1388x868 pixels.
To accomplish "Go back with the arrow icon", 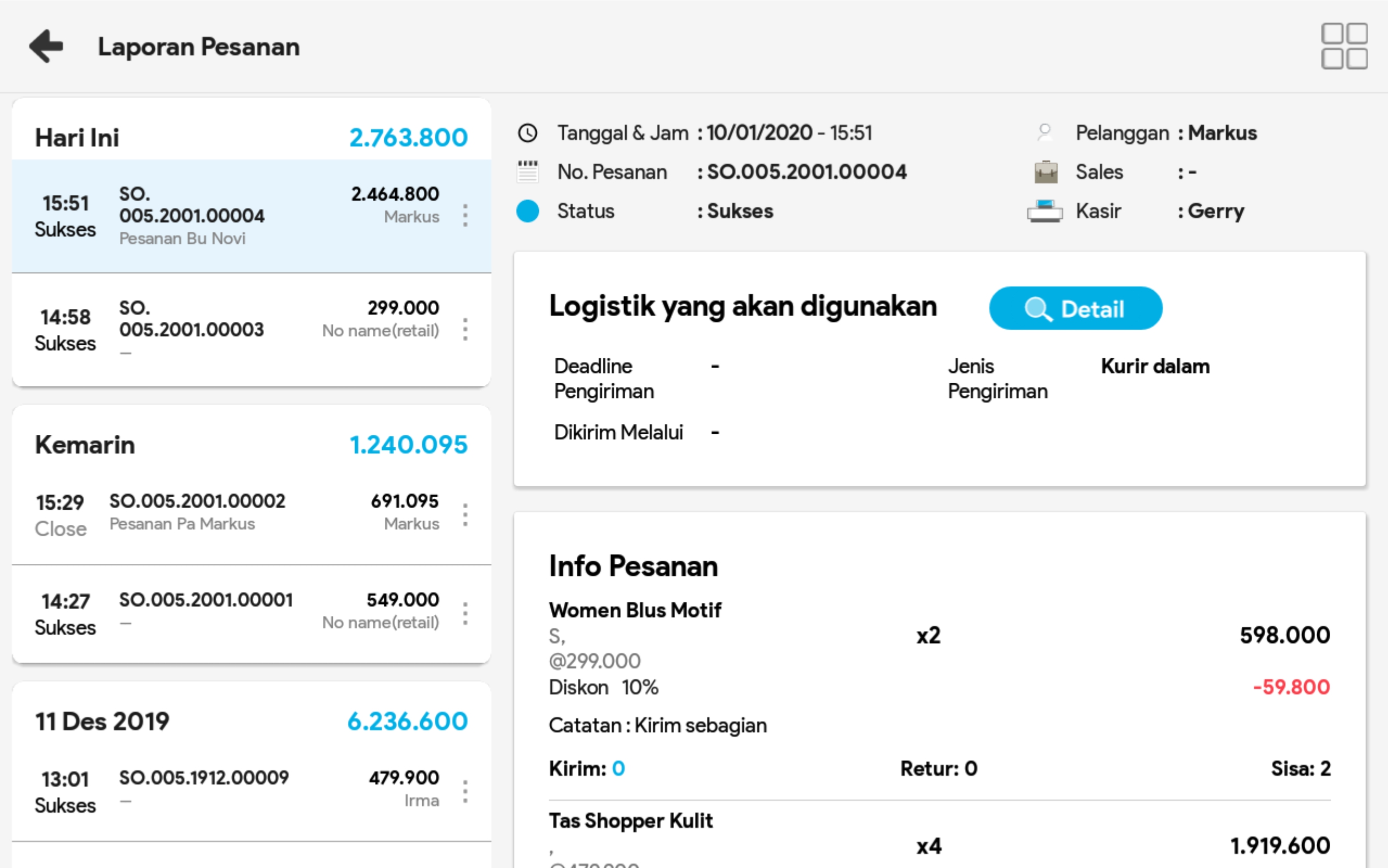I will [x=46, y=46].
